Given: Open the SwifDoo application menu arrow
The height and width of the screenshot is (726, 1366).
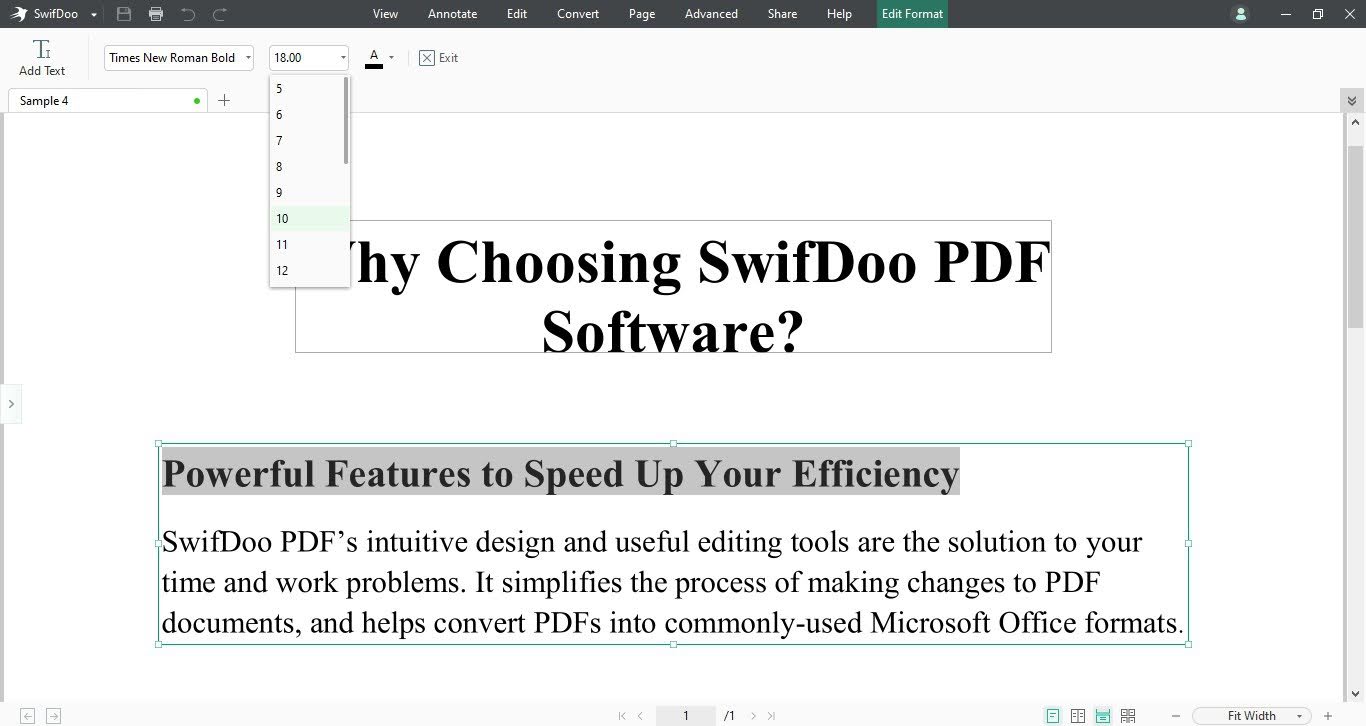Looking at the screenshot, I should pos(93,15).
